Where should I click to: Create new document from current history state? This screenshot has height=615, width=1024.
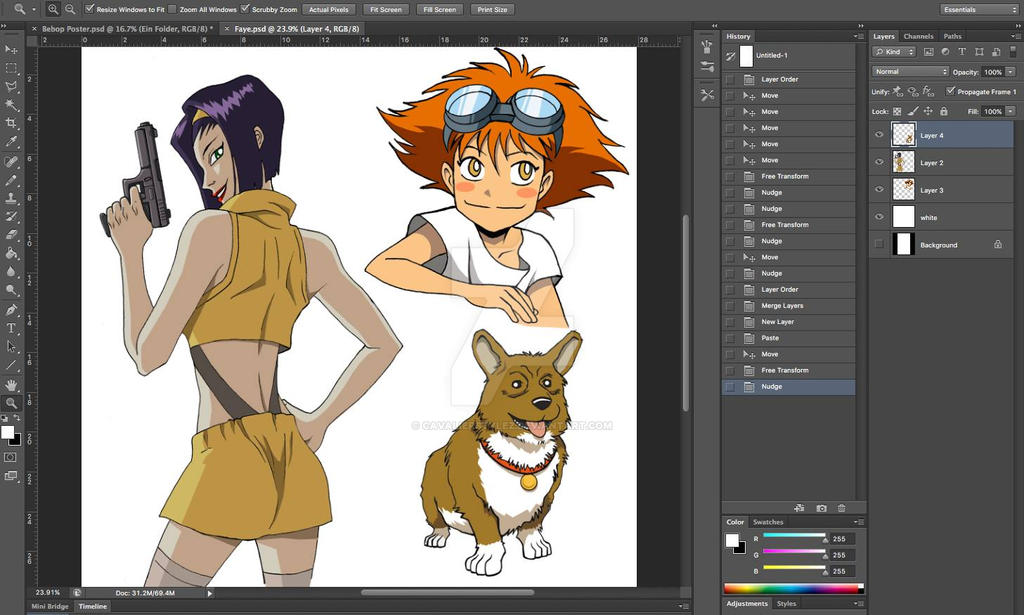pos(799,508)
